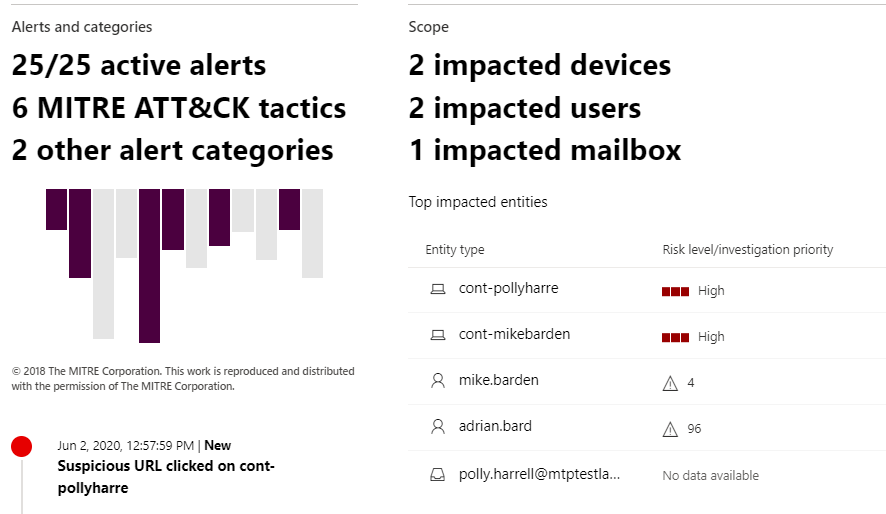
Task: Open the Suspicious URL clicked alert
Action: pos(166,477)
